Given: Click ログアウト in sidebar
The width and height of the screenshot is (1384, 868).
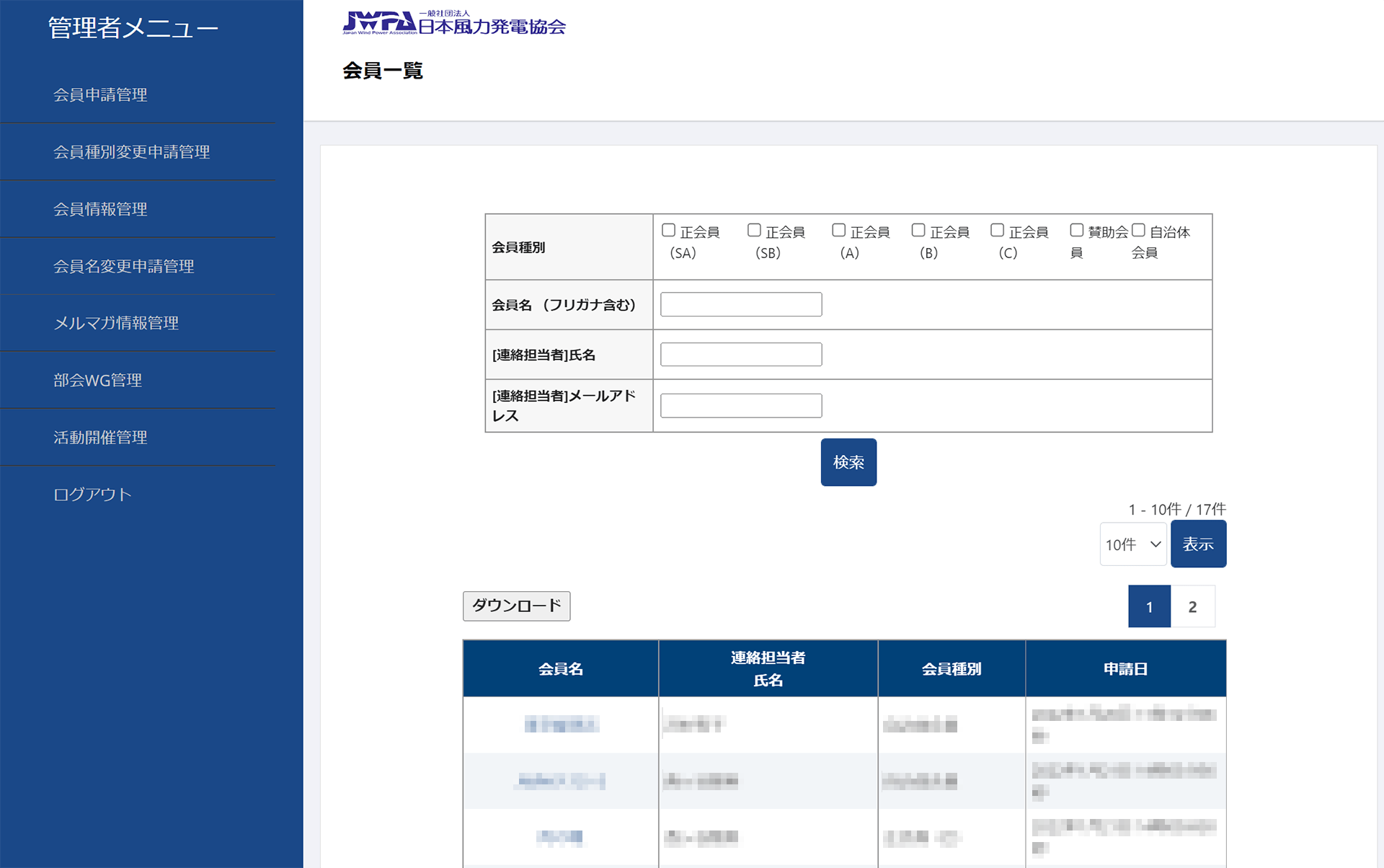Looking at the screenshot, I should [92, 494].
